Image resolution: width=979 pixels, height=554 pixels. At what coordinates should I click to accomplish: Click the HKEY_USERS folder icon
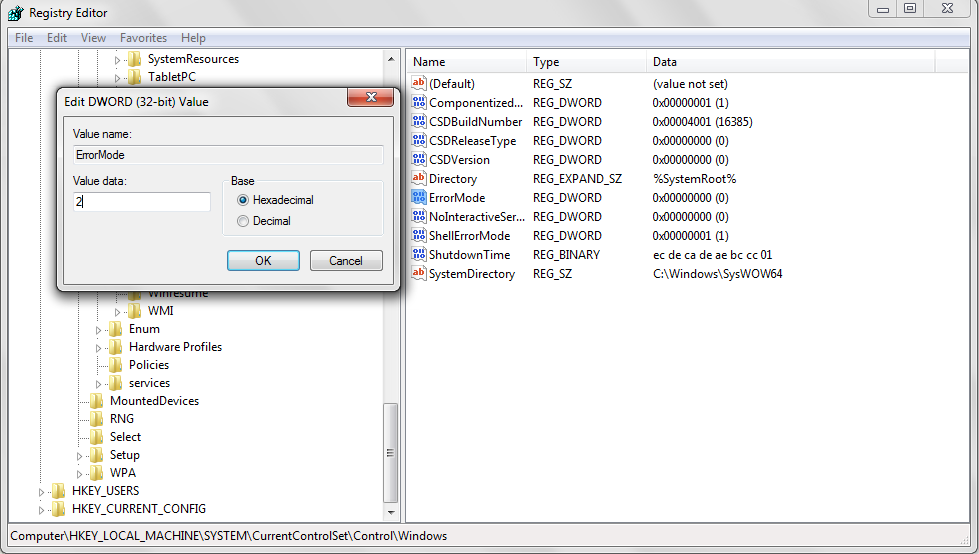pyautogui.click(x=59, y=491)
